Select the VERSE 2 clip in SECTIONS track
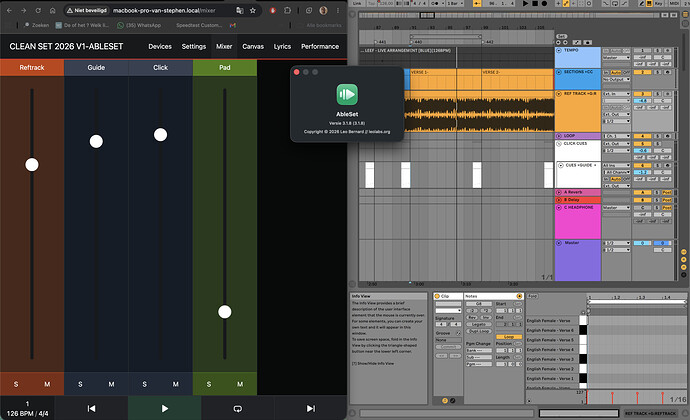This screenshot has width=690, height=420. (x=517, y=79)
